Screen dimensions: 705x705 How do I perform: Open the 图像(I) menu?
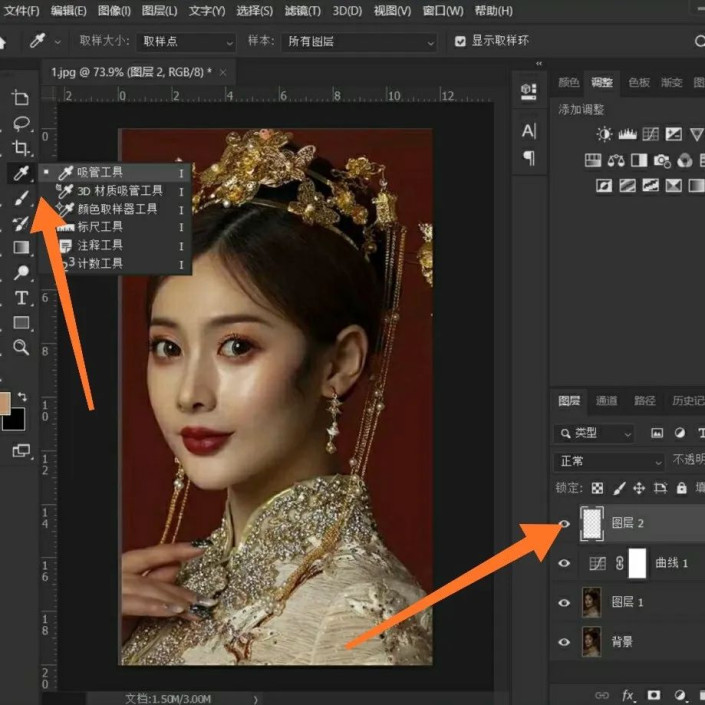pyautogui.click(x=114, y=10)
